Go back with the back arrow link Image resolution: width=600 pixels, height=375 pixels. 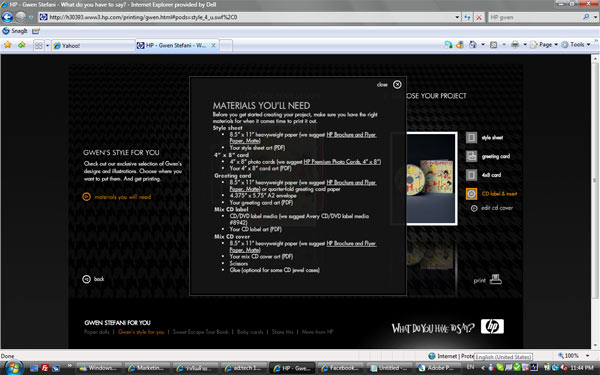(93, 279)
